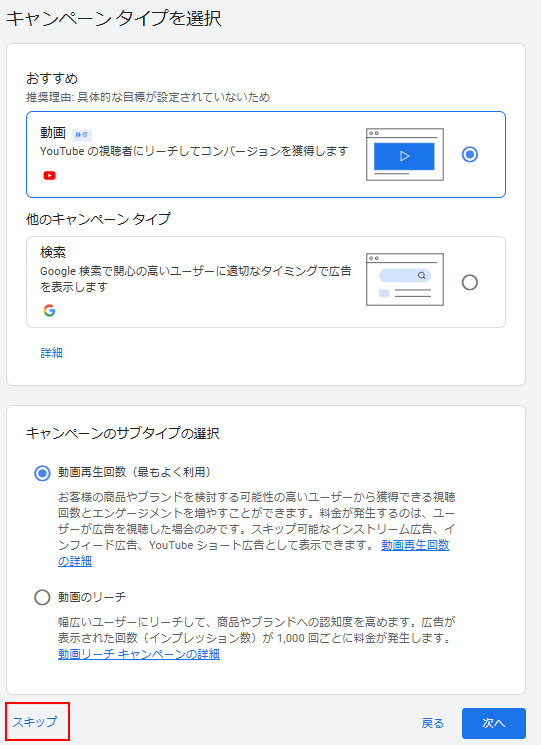Click the YouTube logo icon under 動画
The height and width of the screenshot is (745, 541).
tap(49, 176)
